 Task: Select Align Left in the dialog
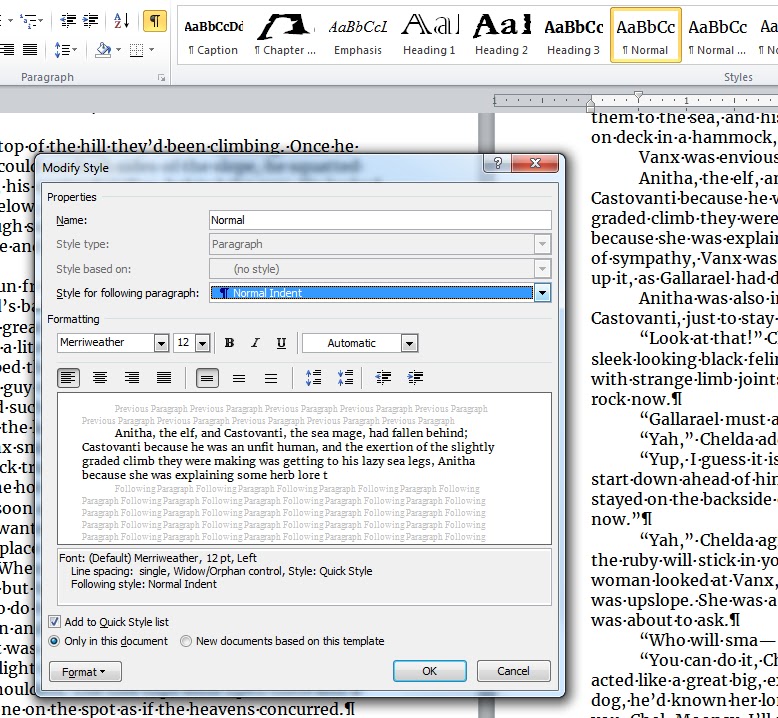(x=68, y=378)
